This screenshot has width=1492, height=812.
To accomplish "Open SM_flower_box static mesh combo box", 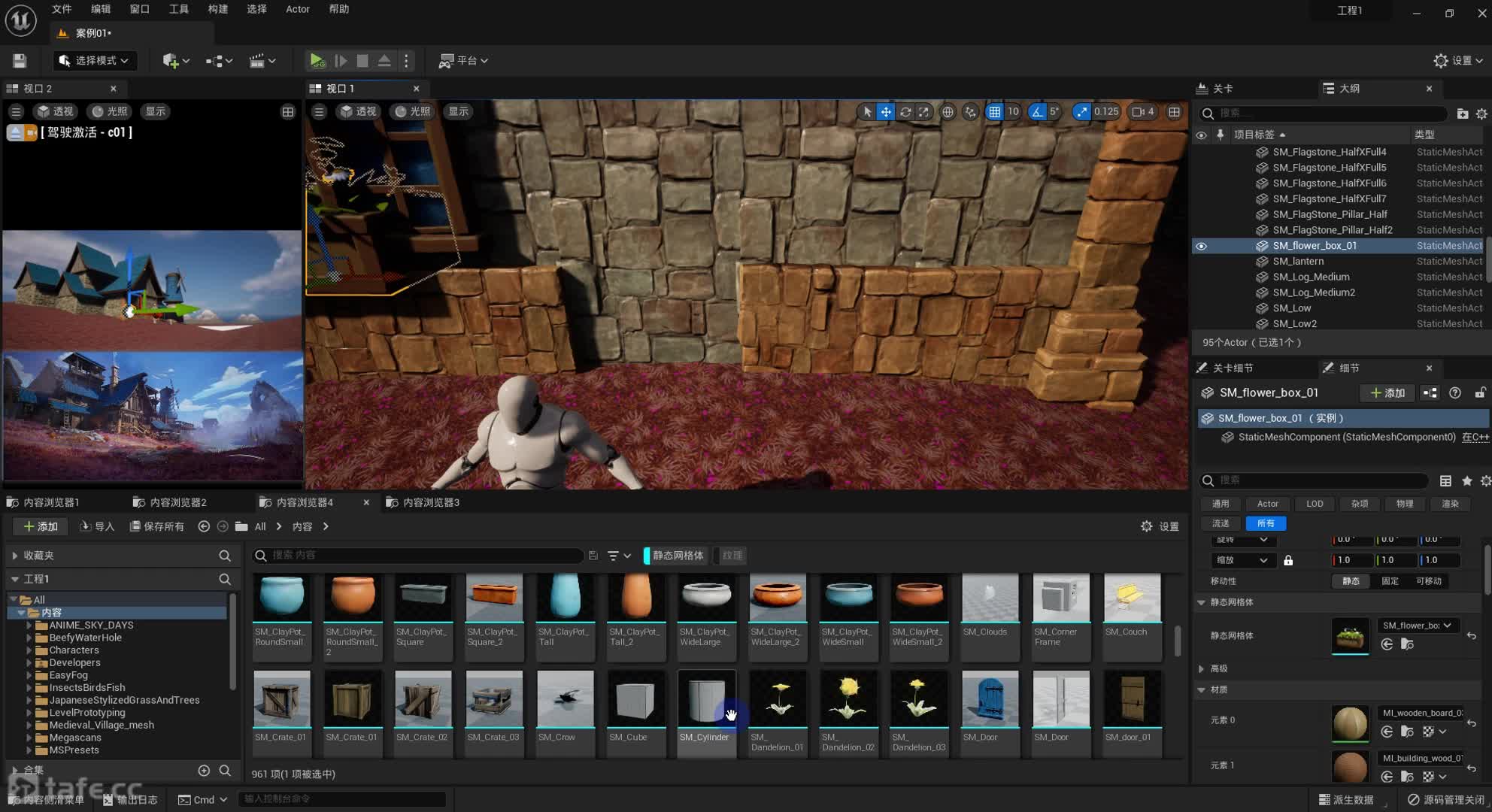I will tap(1417, 626).
